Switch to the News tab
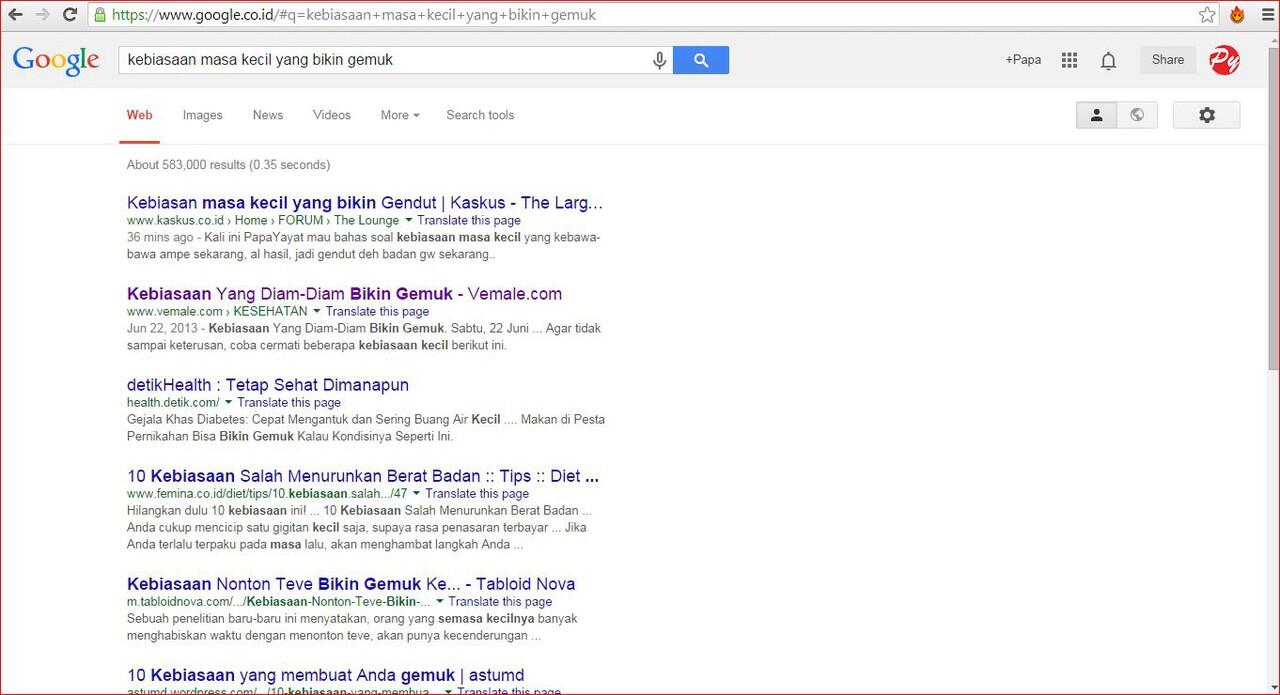 268,115
